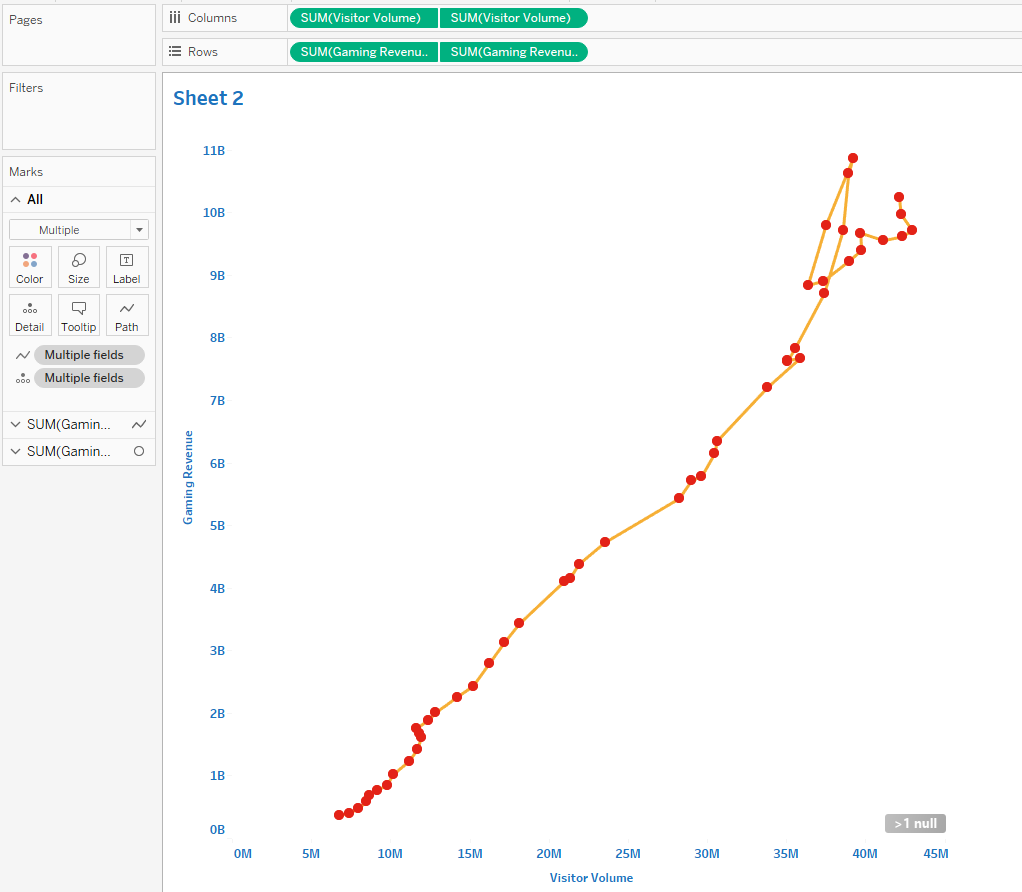1022x892 pixels.
Task: Open the Label marks options
Action: [x=127, y=267]
